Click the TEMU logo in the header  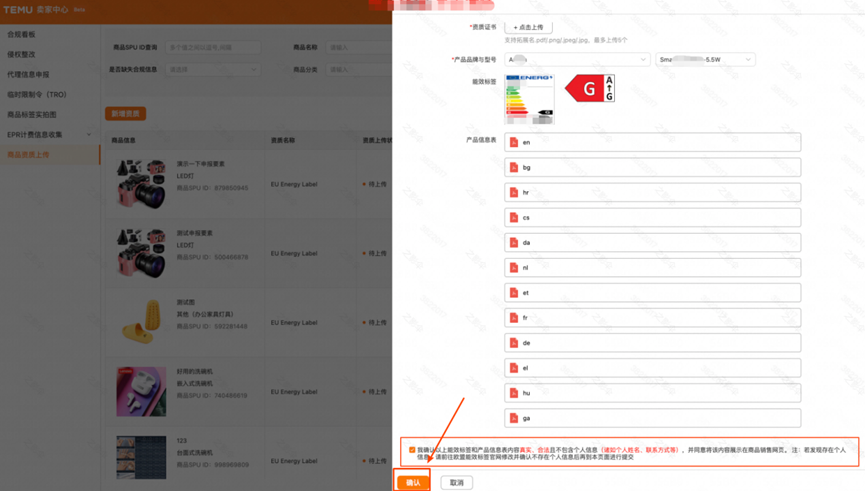[x=17, y=10]
